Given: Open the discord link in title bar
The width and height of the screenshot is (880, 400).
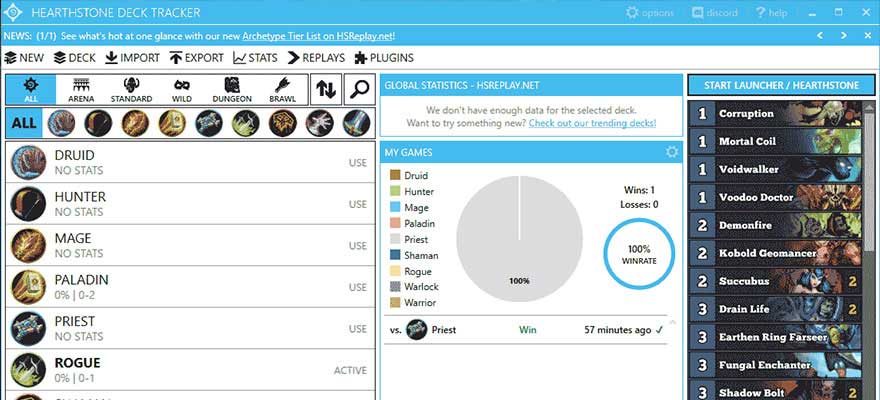Looking at the screenshot, I should (x=716, y=13).
